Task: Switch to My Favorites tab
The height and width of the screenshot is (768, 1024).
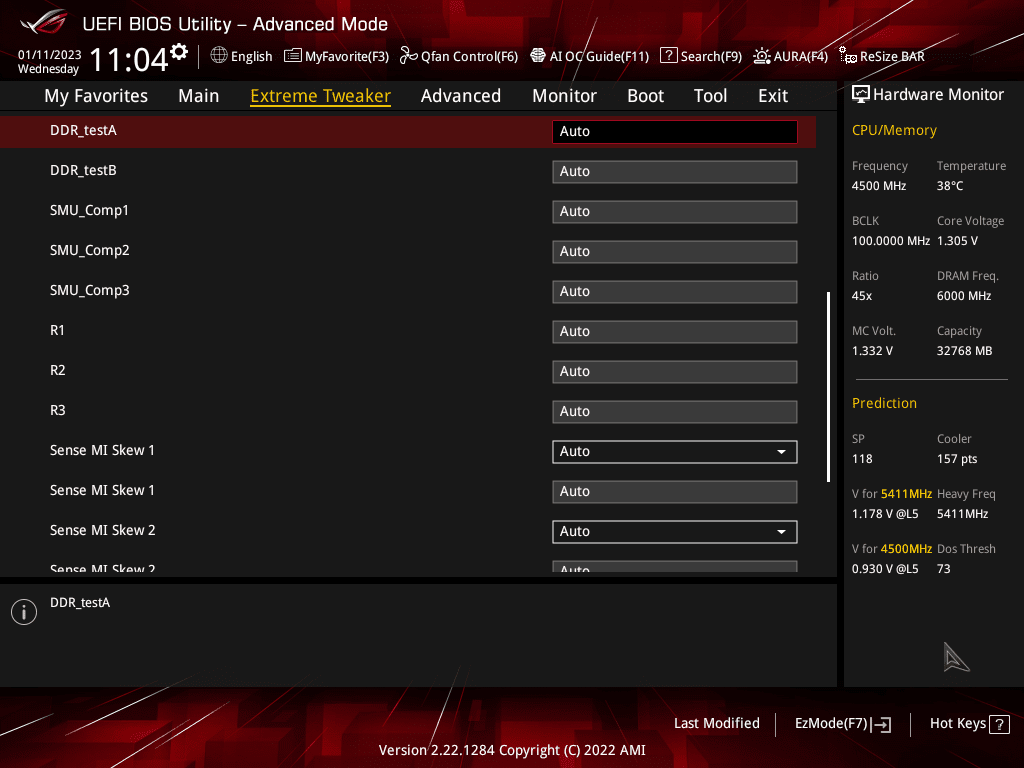Action: pos(96,96)
